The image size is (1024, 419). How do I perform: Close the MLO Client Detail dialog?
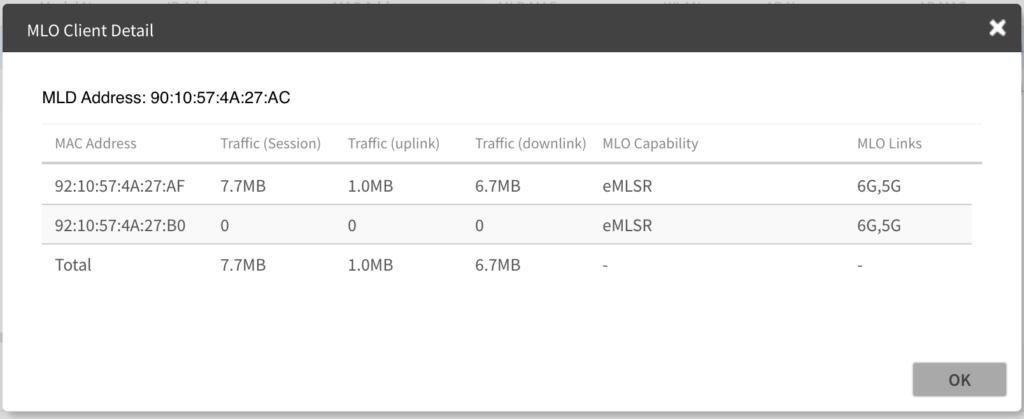996,29
